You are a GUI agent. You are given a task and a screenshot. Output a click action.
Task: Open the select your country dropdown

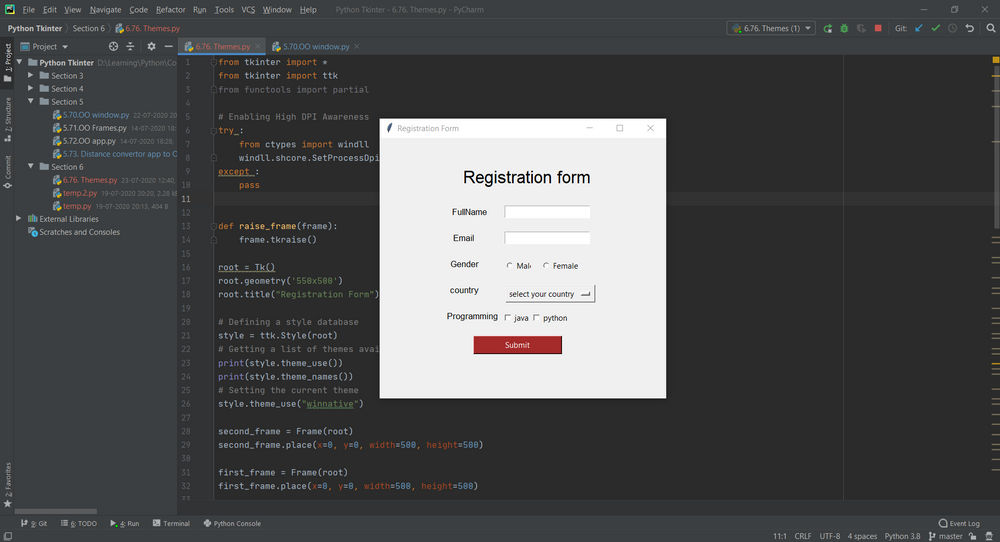pyautogui.click(x=550, y=294)
